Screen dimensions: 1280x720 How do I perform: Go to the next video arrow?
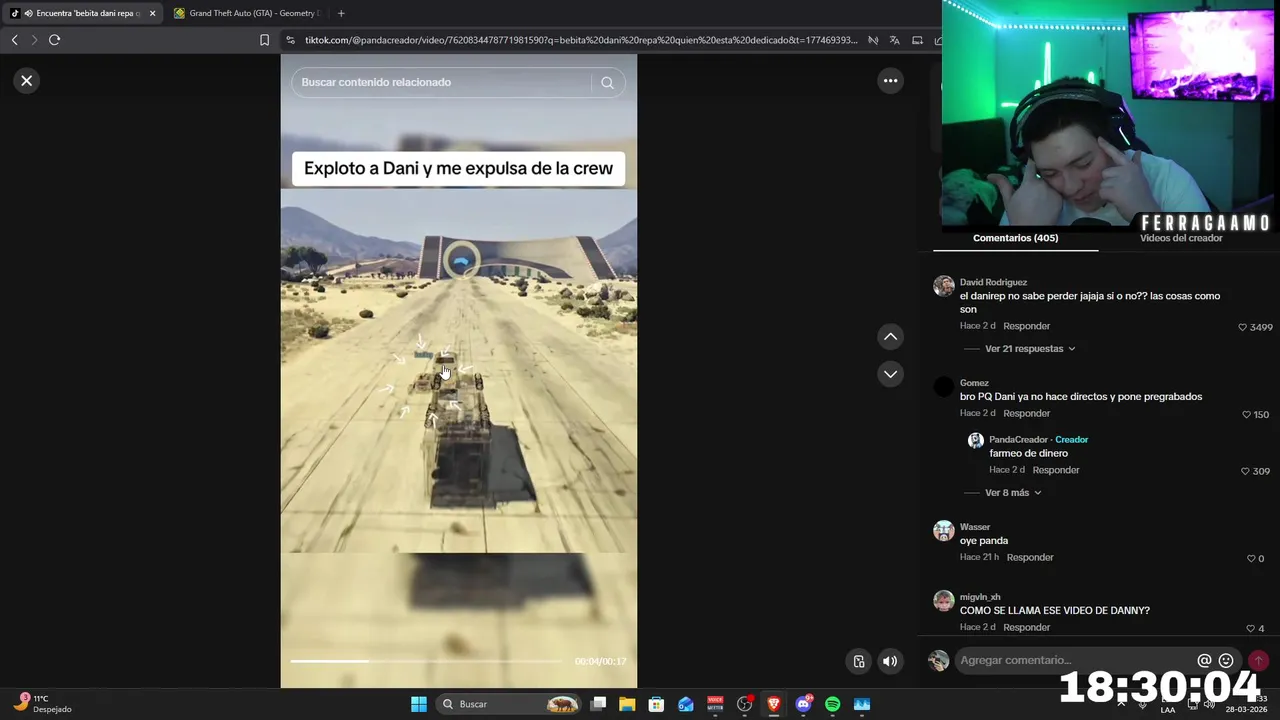[890, 374]
